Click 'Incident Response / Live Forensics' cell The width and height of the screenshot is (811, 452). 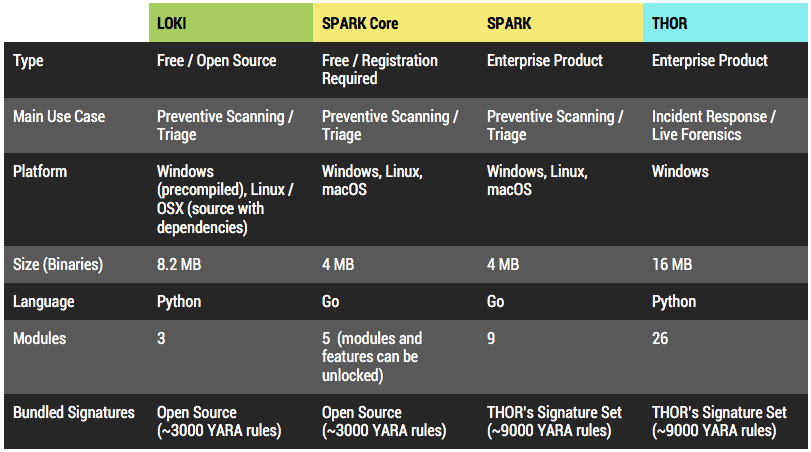click(713, 125)
